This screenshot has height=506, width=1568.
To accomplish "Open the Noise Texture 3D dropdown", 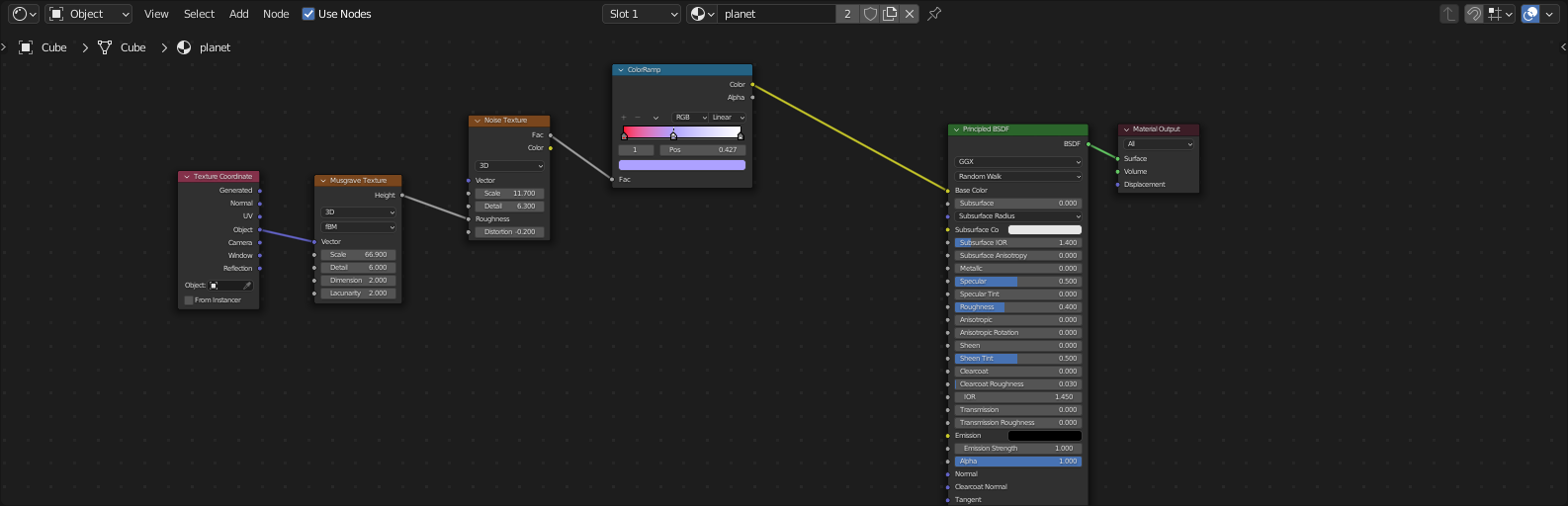I will click(x=509, y=166).
